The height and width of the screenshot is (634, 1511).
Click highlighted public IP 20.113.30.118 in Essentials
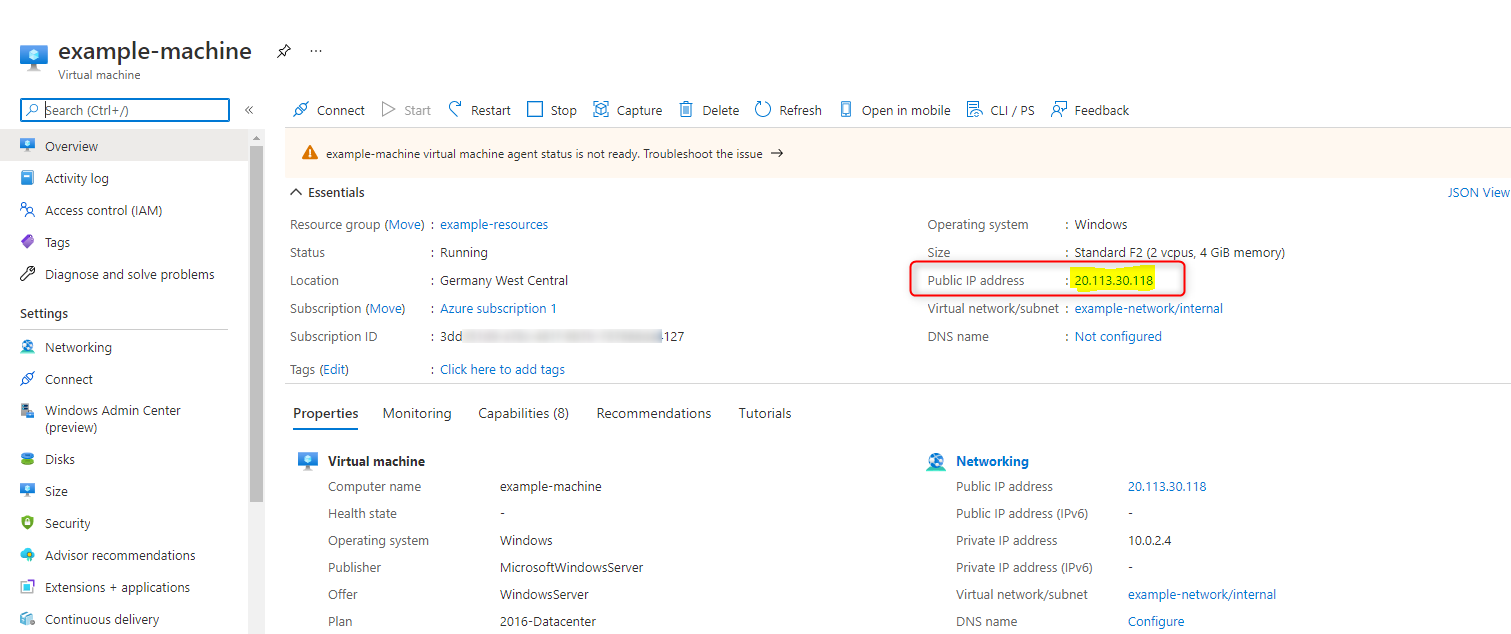point(1114,280)
